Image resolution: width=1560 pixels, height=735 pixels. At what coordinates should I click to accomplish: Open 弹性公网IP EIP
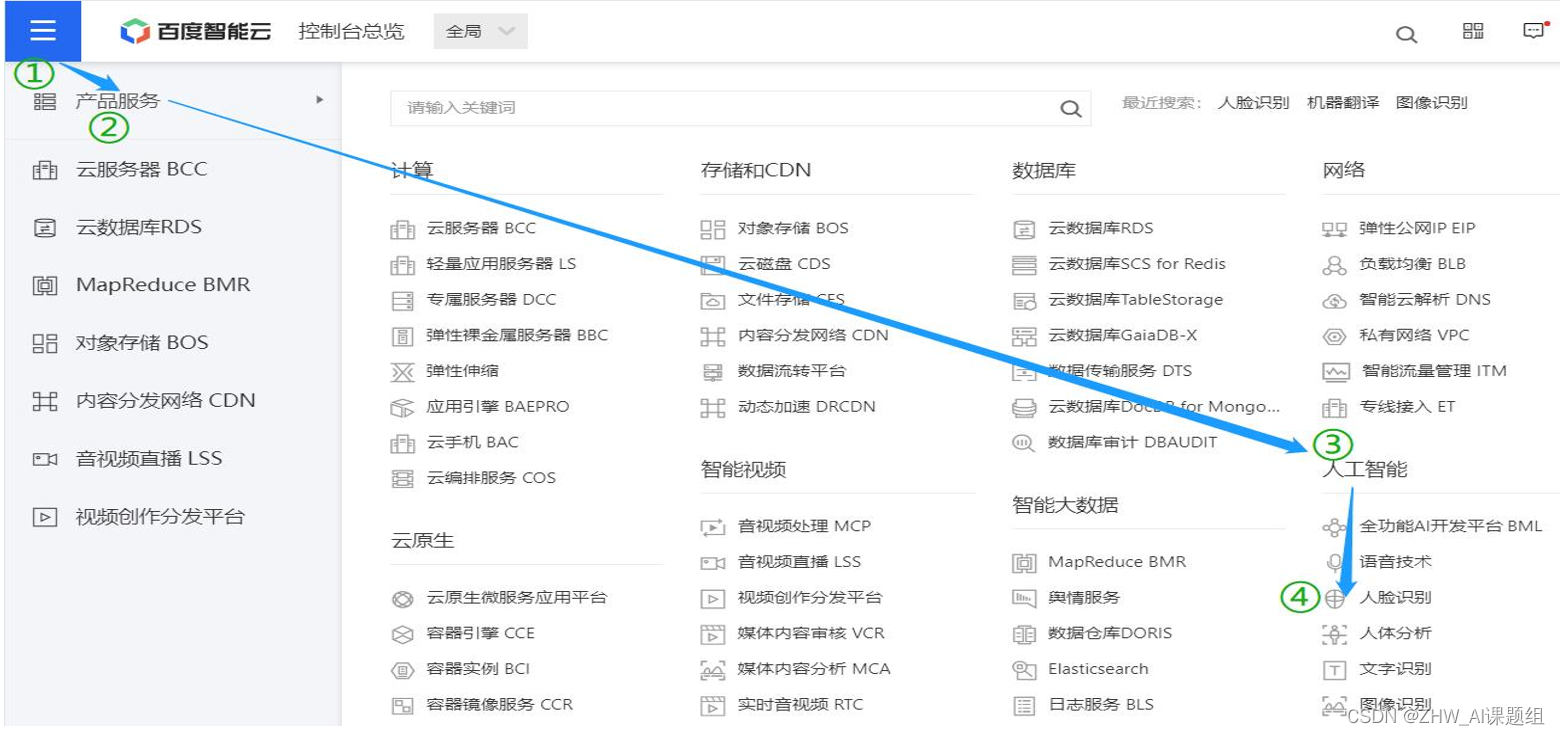(x=1417, y=228)
